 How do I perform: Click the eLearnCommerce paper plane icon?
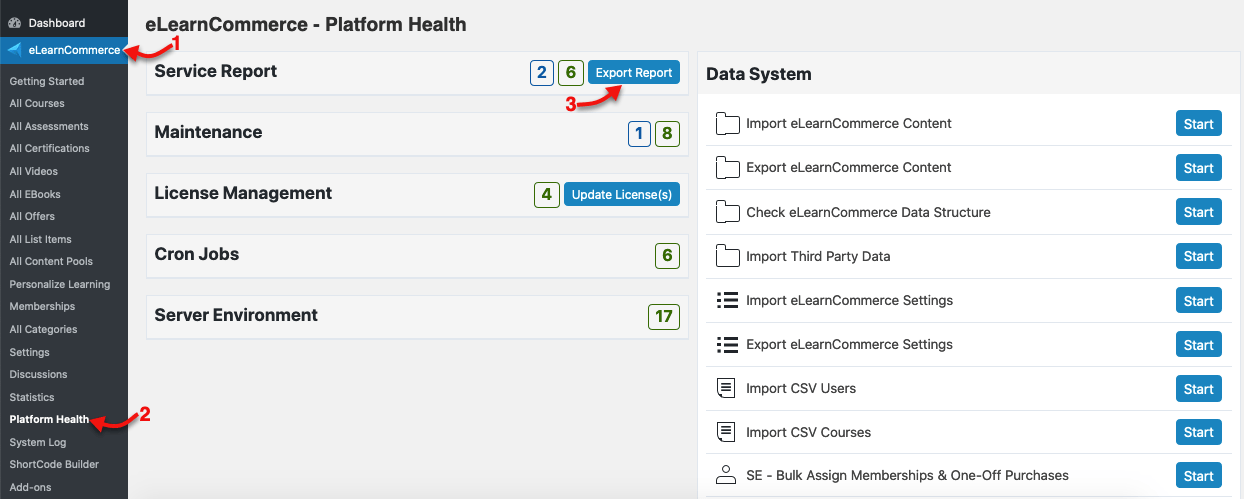point(15,49)
